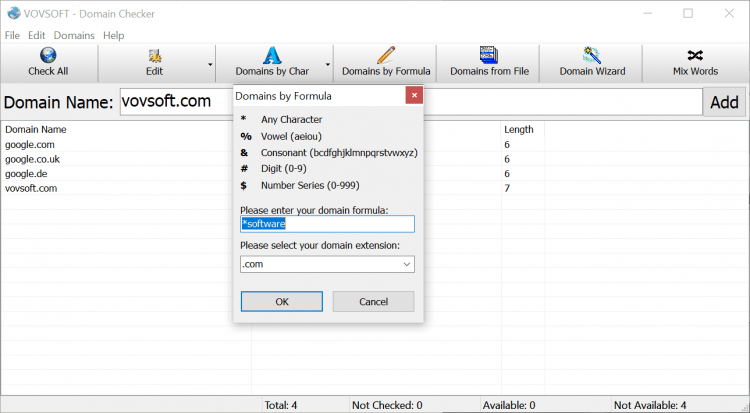Close the Domains by Formula dialog
Screen dimensions: 750x413
[x=414, y=96]
